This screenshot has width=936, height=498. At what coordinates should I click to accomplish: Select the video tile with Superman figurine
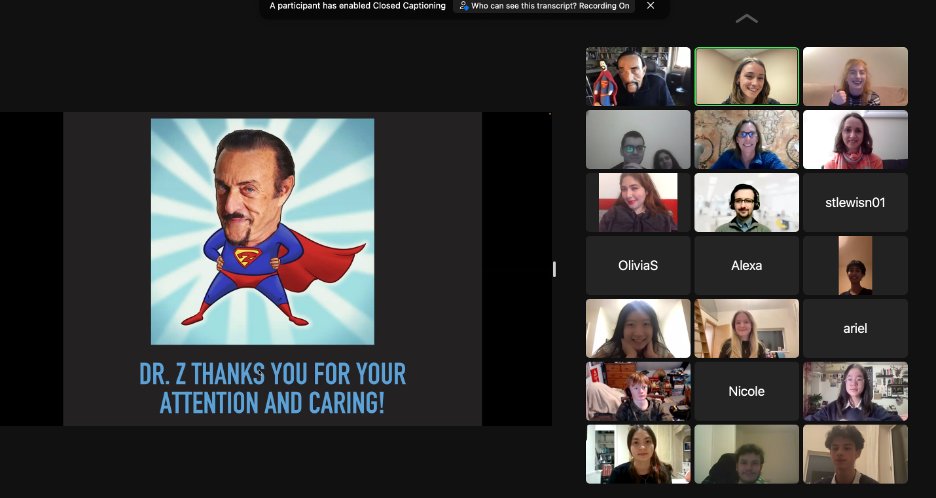pyautogui.click(x=638, y=76)
